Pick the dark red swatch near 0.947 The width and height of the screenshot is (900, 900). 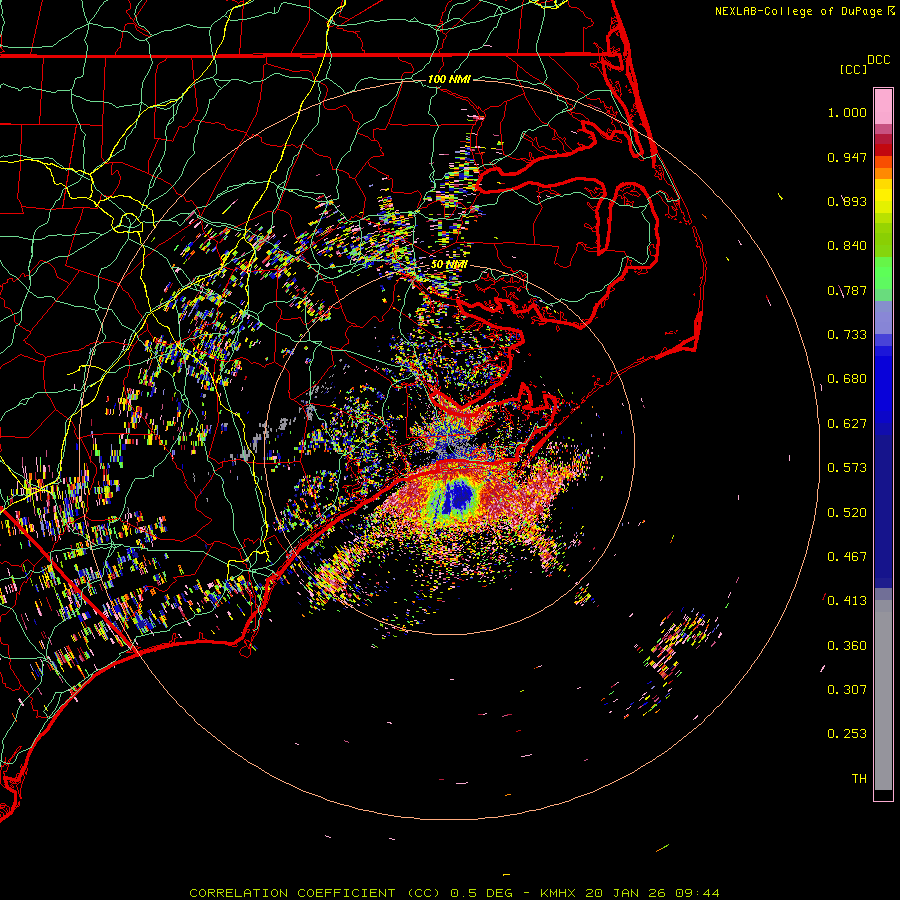click(x=883, y=150)
